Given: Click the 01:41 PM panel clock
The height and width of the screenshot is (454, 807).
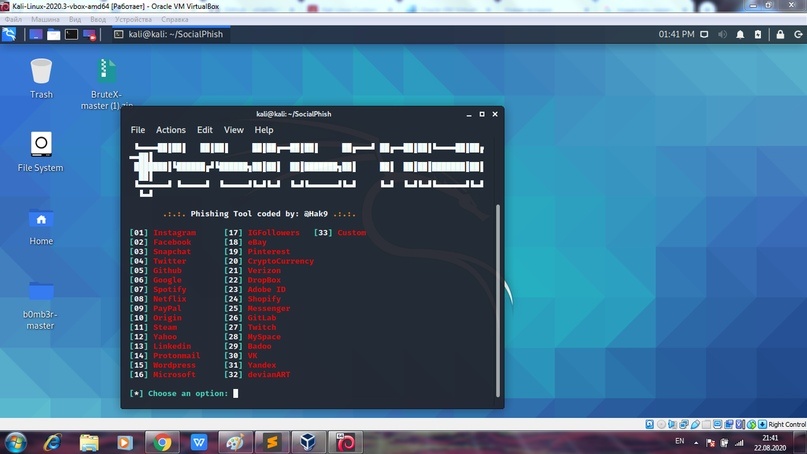Looking at the screenshot, I should 676,34.
